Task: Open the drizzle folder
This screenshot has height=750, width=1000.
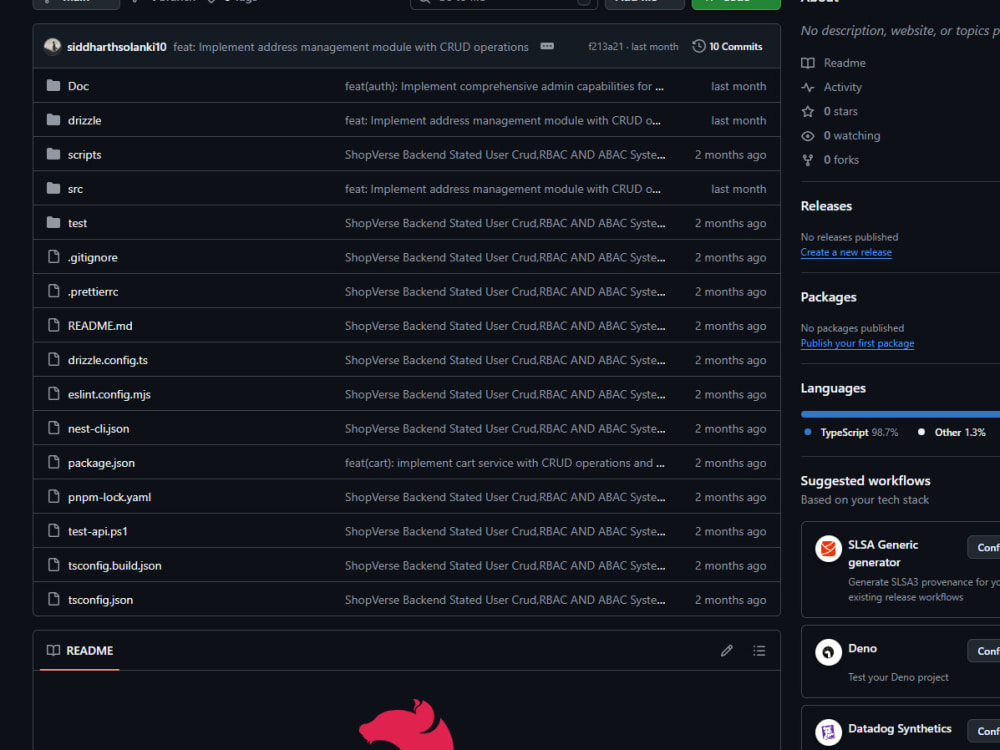Action: 84,121
